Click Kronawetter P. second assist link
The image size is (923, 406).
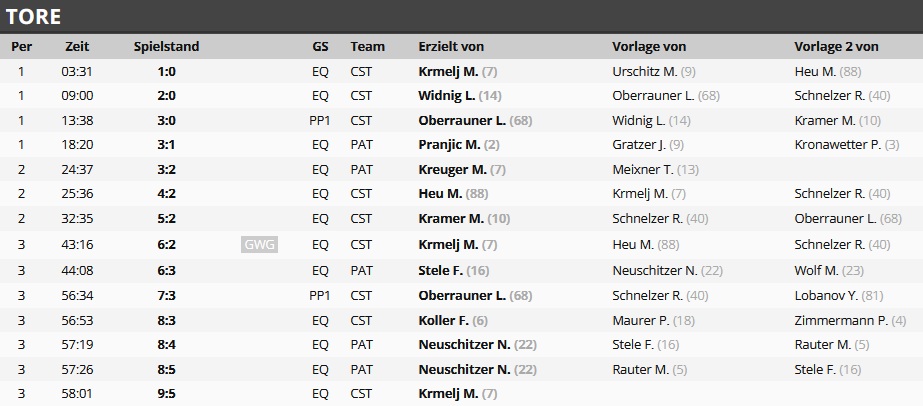pyautogui.click(x=838, y=145)
